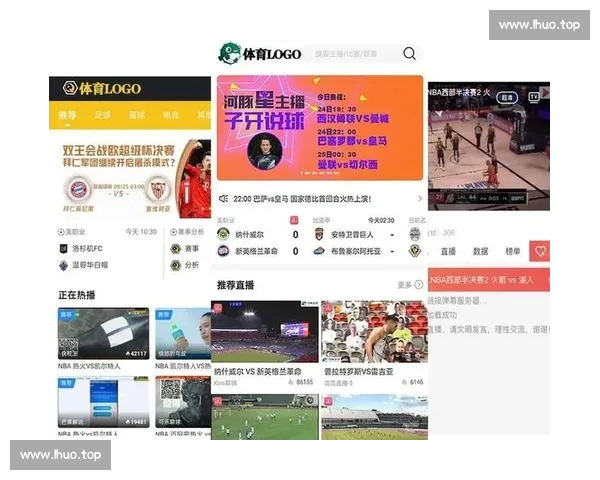
Task: Open the 河豚星主播 orange banner
Action: (x=320, y=127)
